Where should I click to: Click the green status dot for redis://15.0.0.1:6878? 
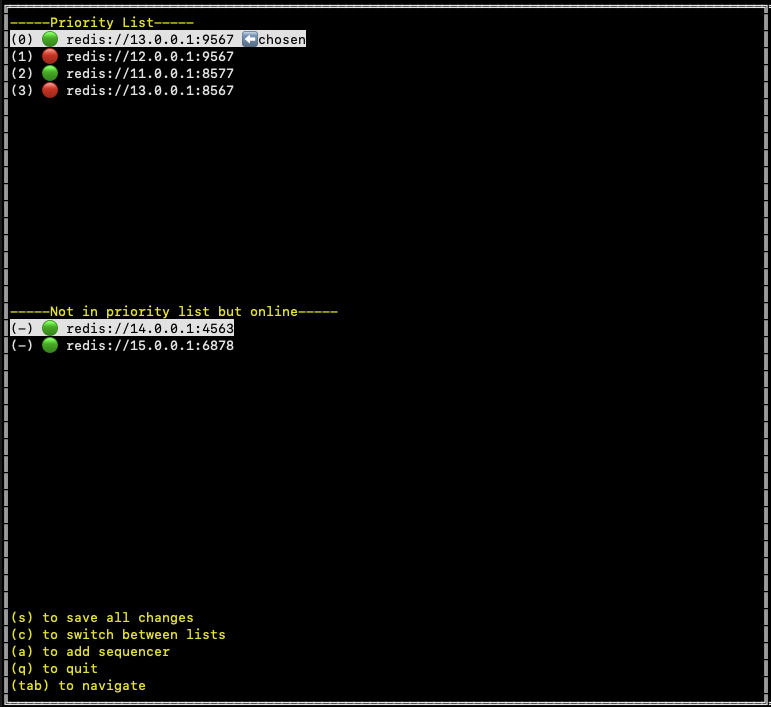50,345
